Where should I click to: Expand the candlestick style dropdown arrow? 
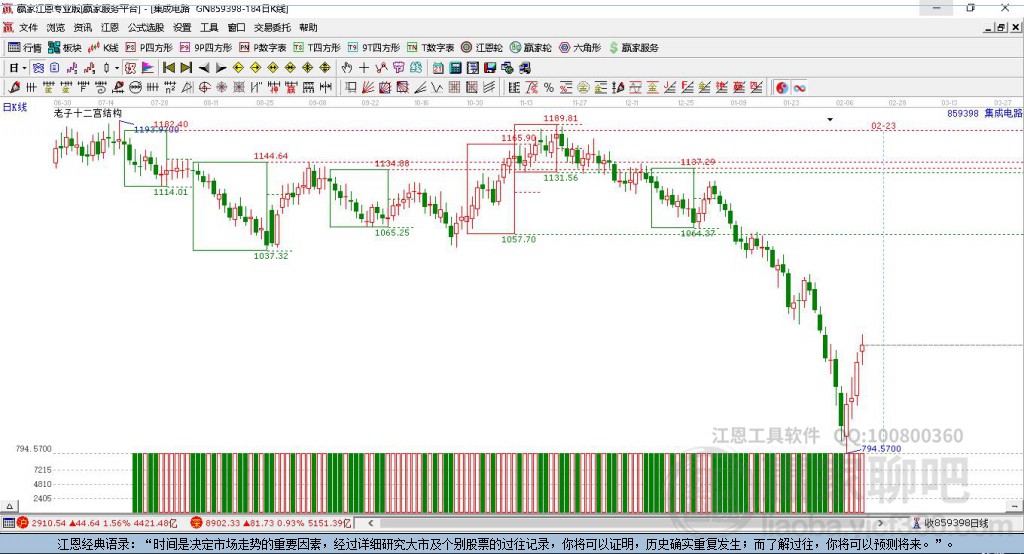[116, 67]
